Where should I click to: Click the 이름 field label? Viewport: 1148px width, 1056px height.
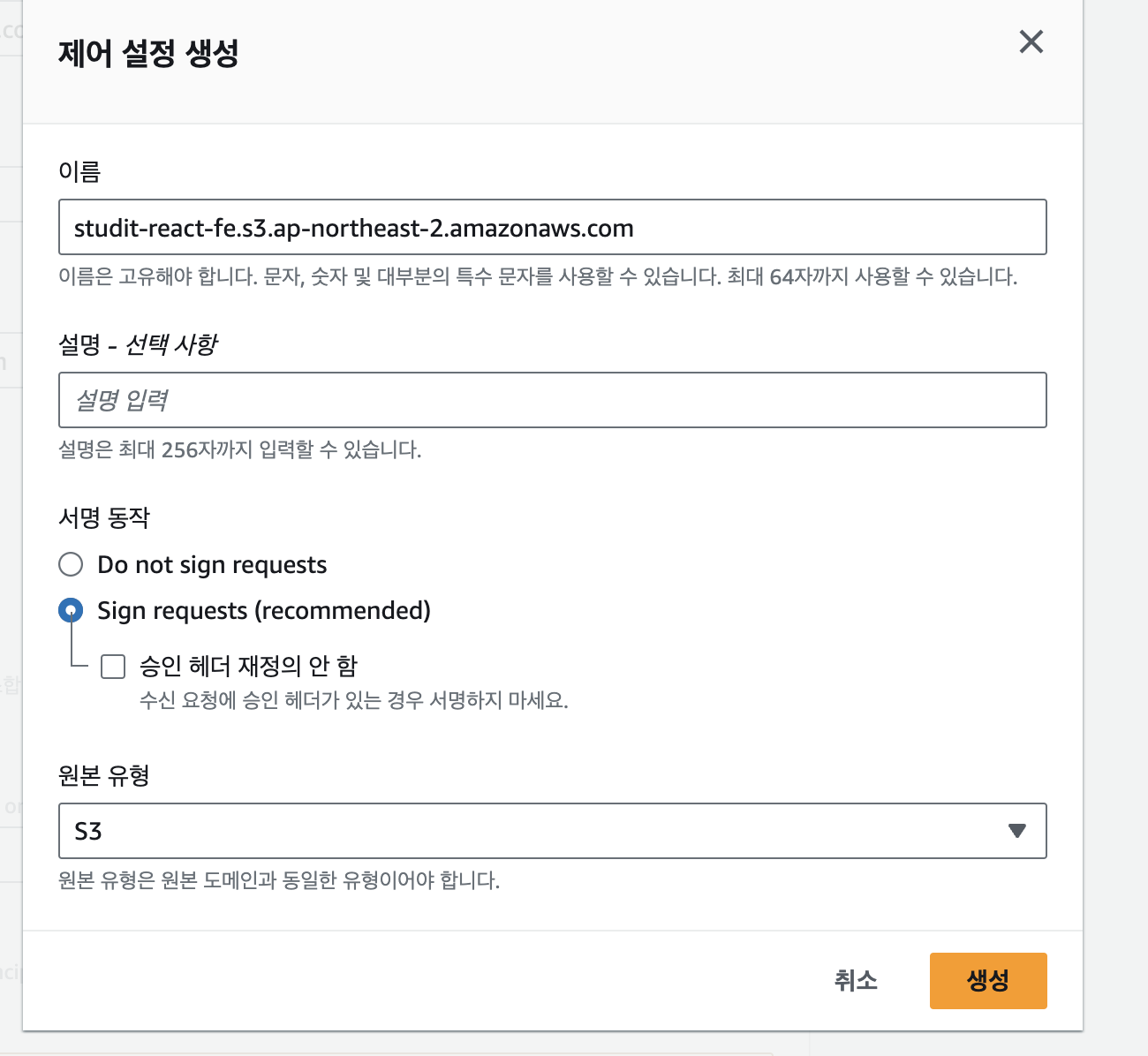(79, 171)
